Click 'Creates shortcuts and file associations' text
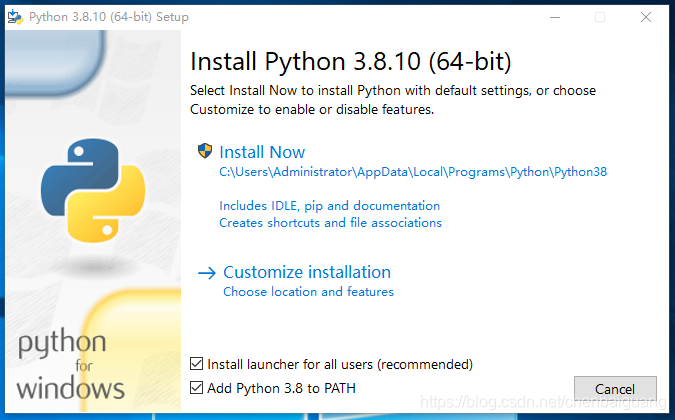The height and width of the screenshot is (420, 675). 330,222
